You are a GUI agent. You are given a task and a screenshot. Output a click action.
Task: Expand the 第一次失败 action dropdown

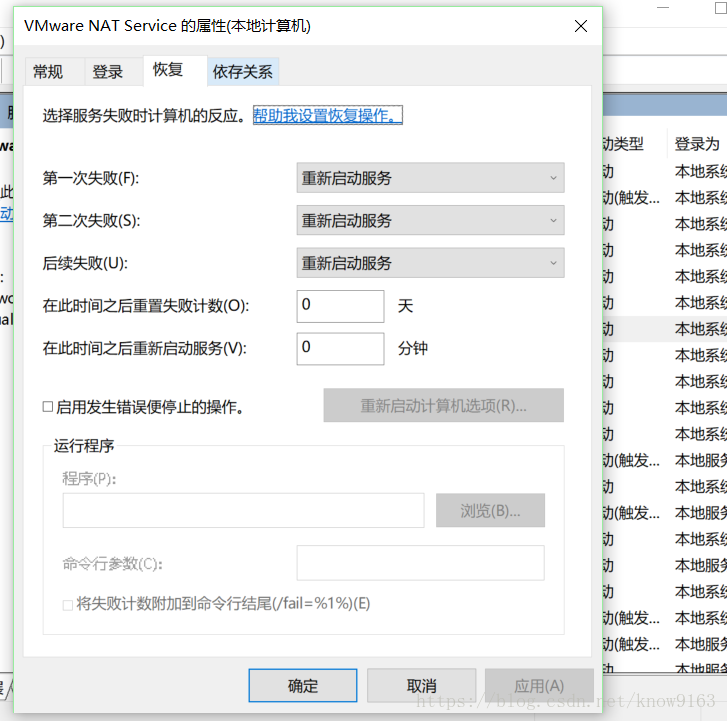point(430,178)
